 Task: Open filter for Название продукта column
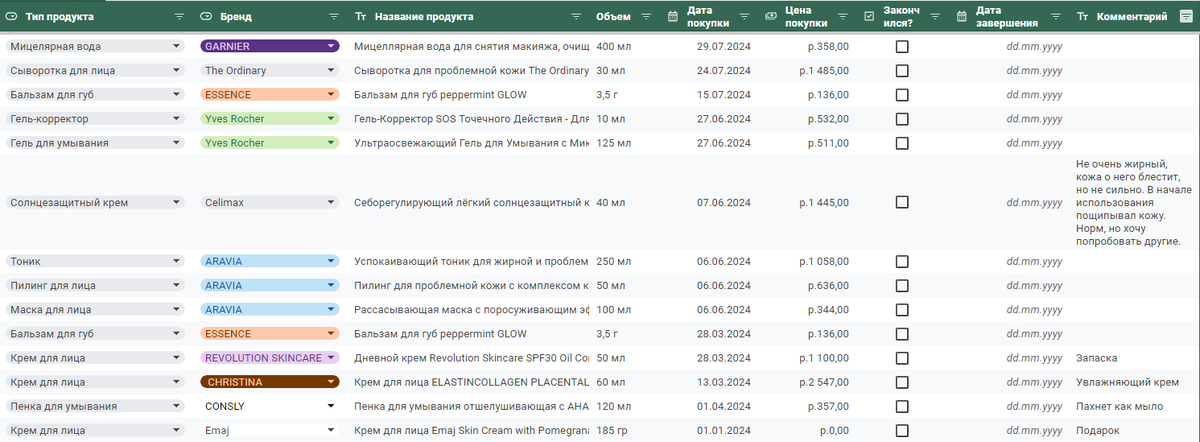(x=576, y=17)
